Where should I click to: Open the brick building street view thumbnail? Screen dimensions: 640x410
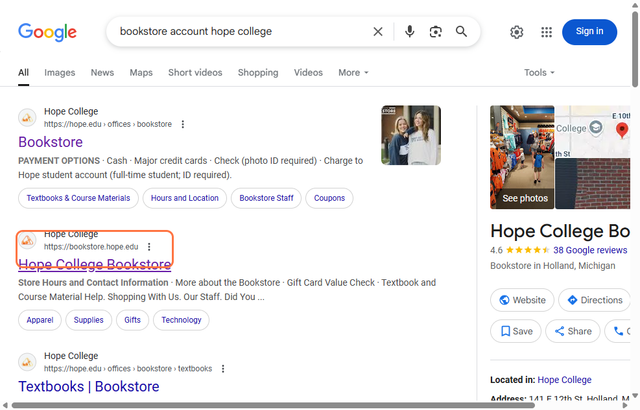click(x=593, y=184)
